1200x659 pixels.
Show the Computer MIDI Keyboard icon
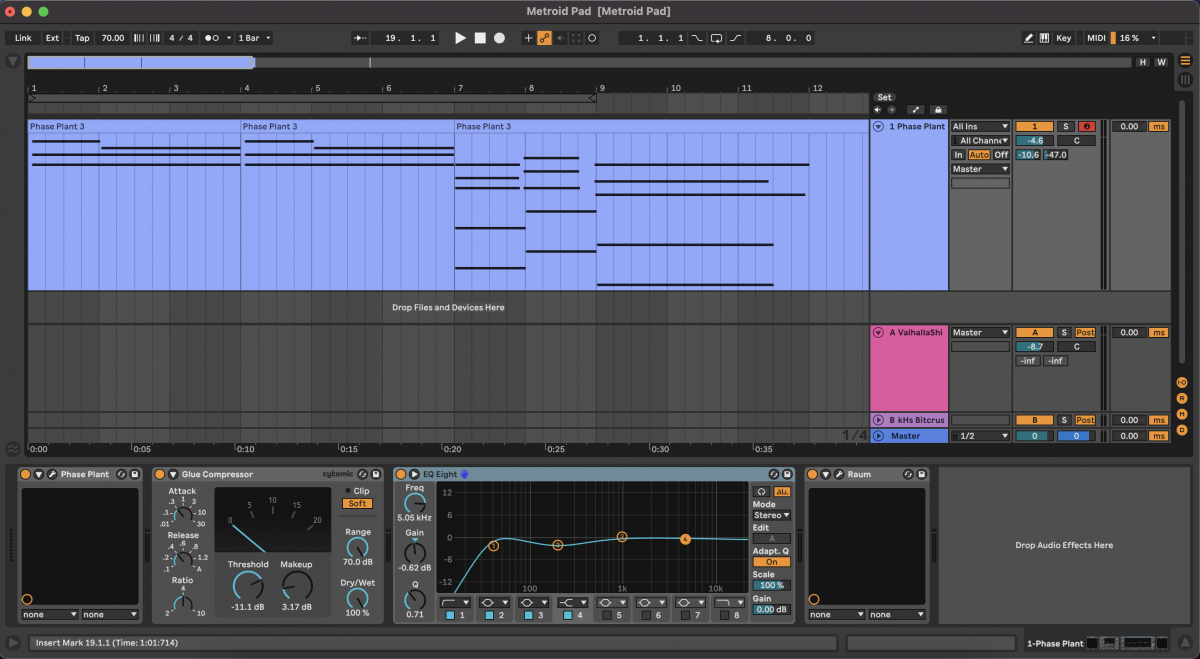pos(1044,38)
